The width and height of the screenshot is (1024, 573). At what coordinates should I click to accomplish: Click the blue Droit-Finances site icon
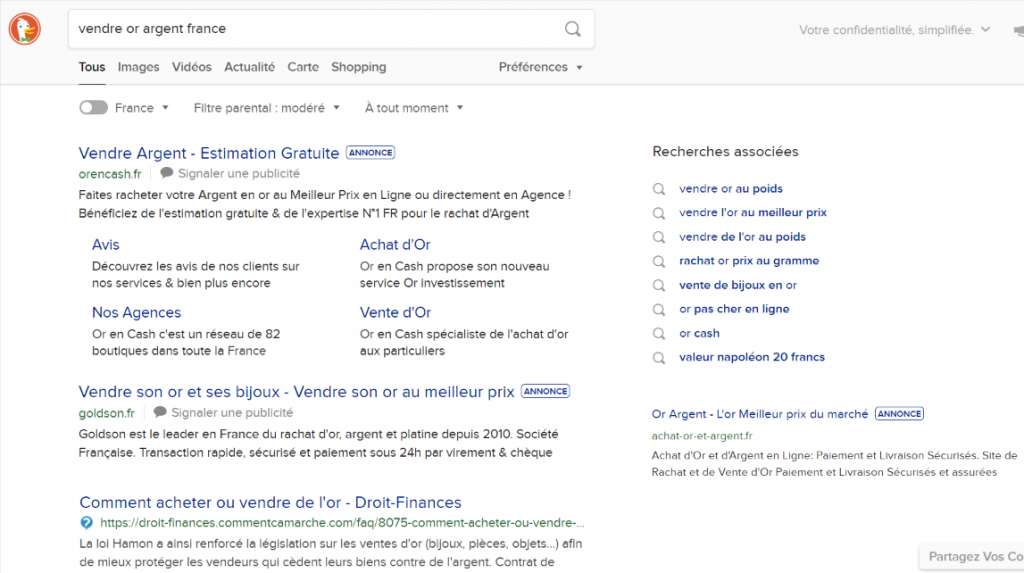(86, 522)
